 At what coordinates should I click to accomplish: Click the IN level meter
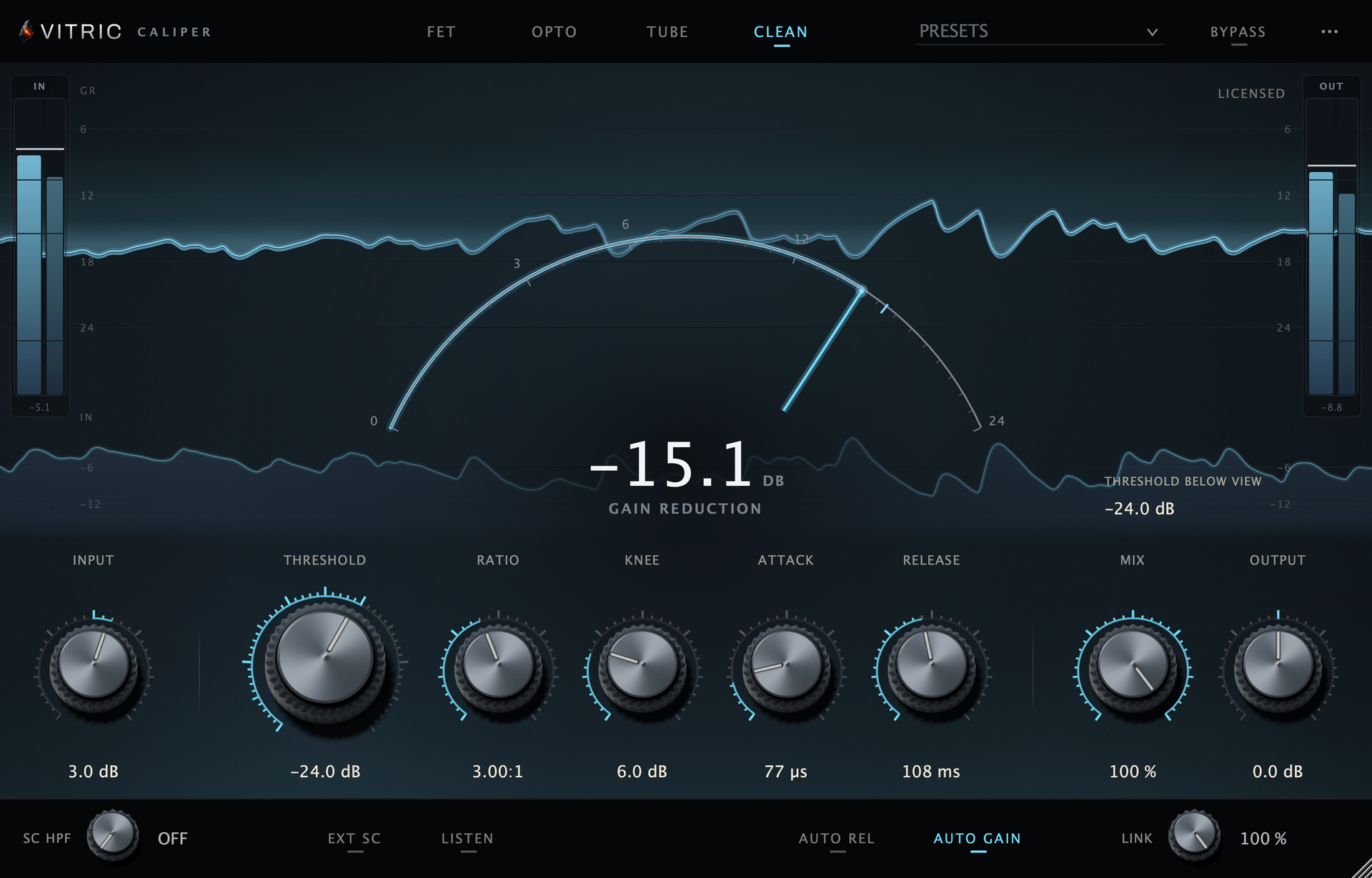(40, 246)
